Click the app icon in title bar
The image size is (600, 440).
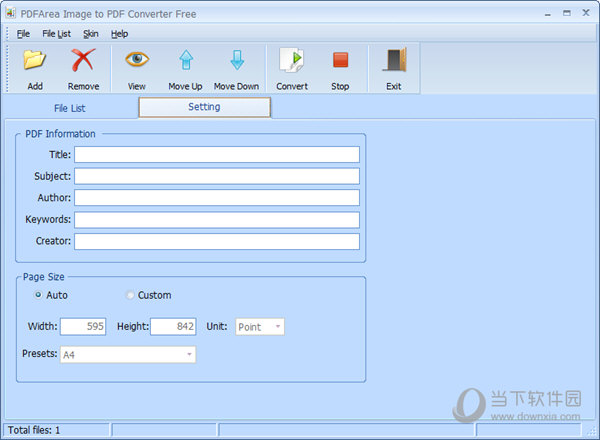tap(10, 13)
